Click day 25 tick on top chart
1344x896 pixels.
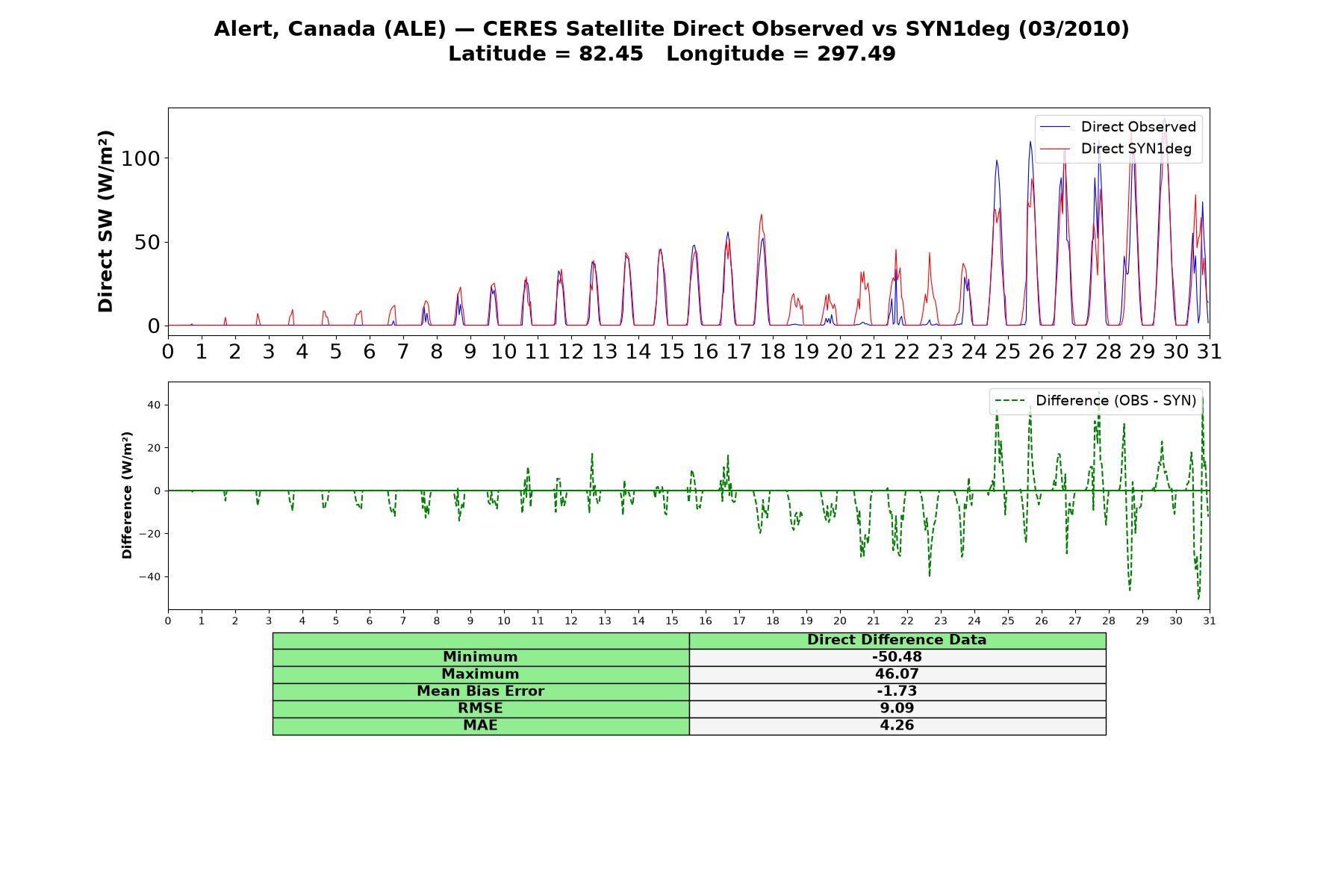[x=1008, y=351]
